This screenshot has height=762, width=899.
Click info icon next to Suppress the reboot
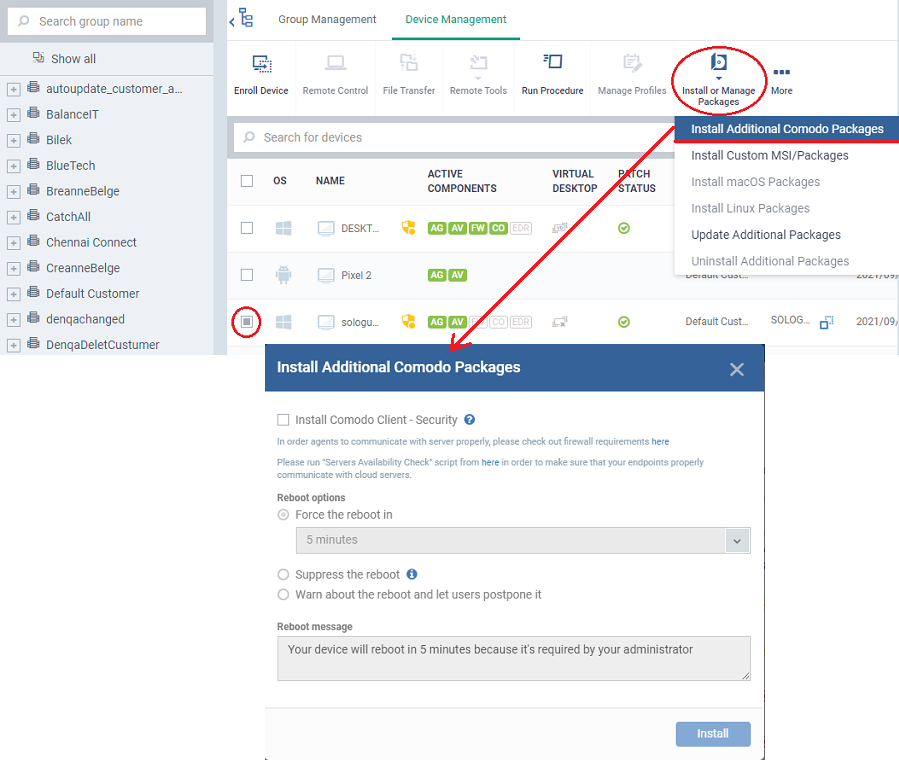tap(411, 575)
